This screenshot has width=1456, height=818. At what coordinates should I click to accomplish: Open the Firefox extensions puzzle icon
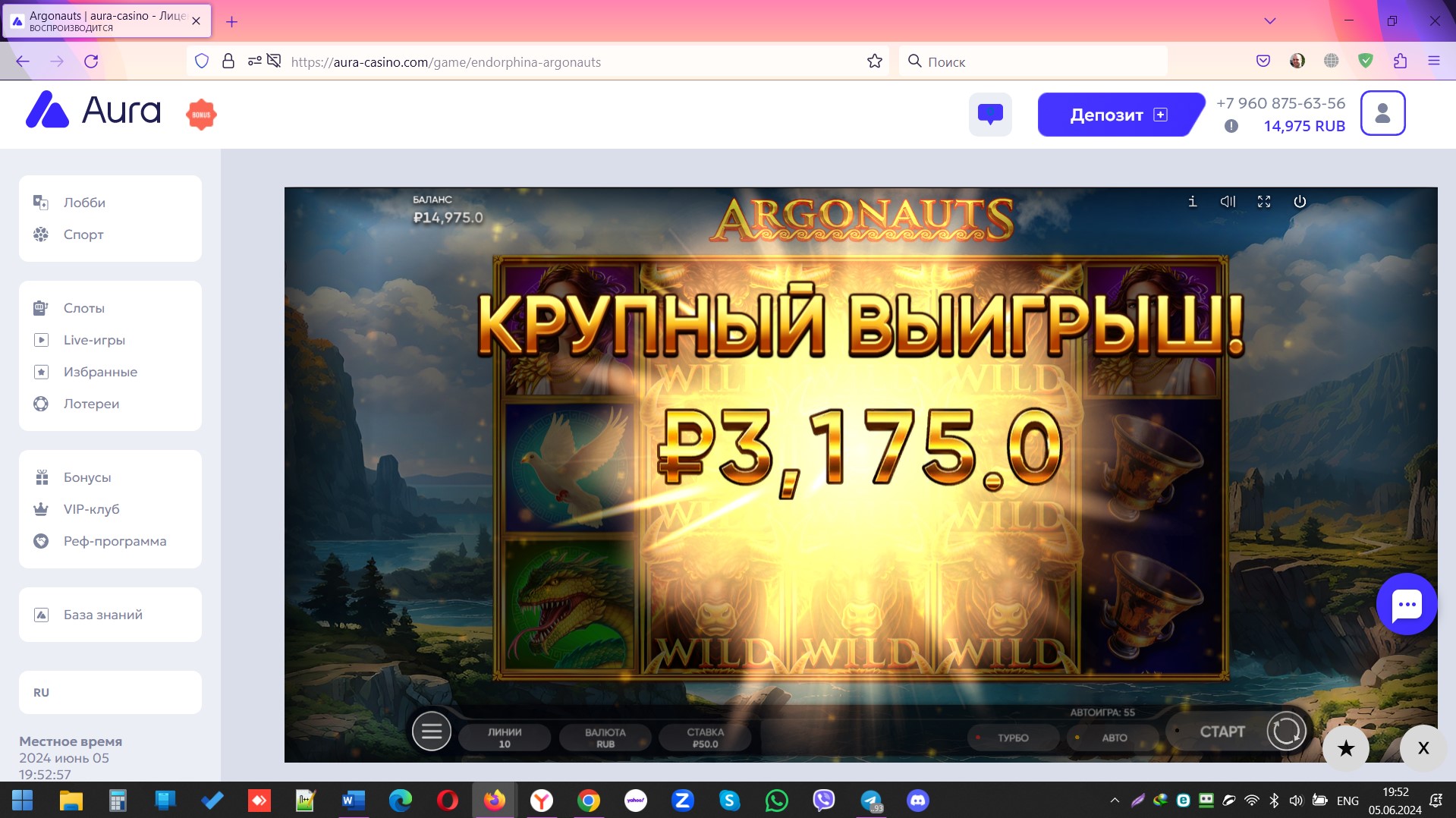point(1400,61)
